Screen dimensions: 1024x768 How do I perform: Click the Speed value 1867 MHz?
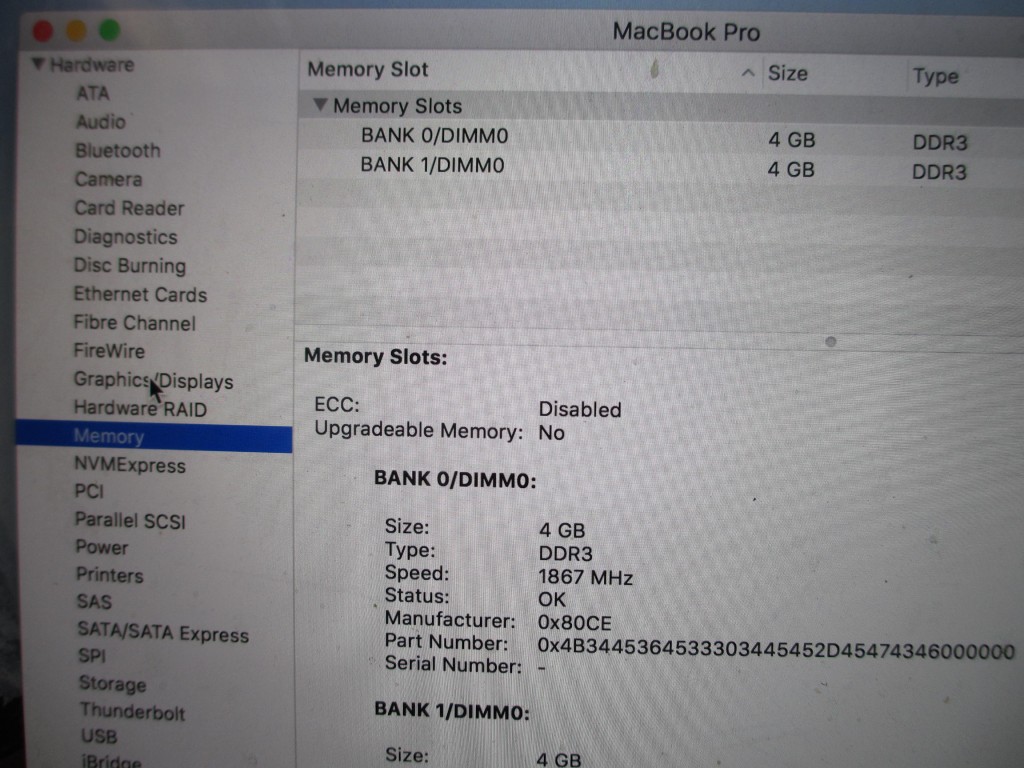click(x=585, y=577)
